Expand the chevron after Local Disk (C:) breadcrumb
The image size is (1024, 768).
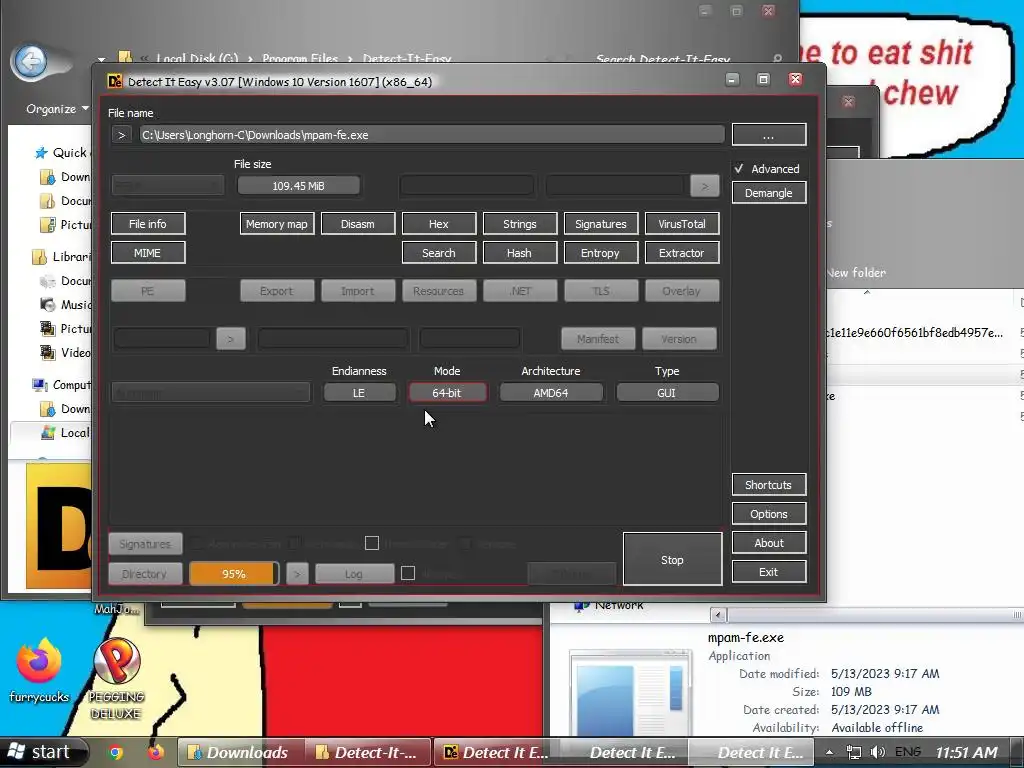251,59
